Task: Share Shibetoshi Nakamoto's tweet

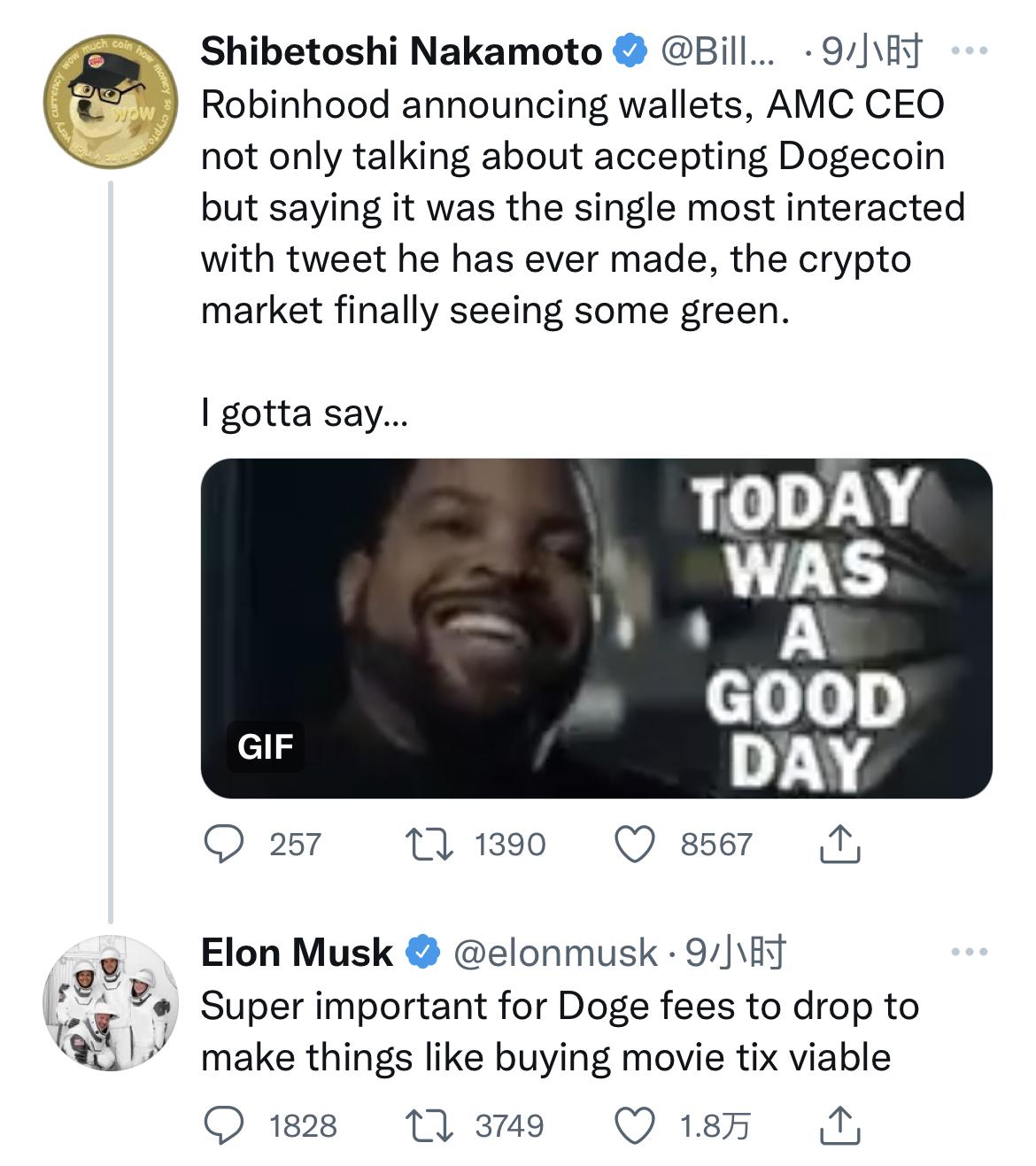Action: [x=839, y=845]
